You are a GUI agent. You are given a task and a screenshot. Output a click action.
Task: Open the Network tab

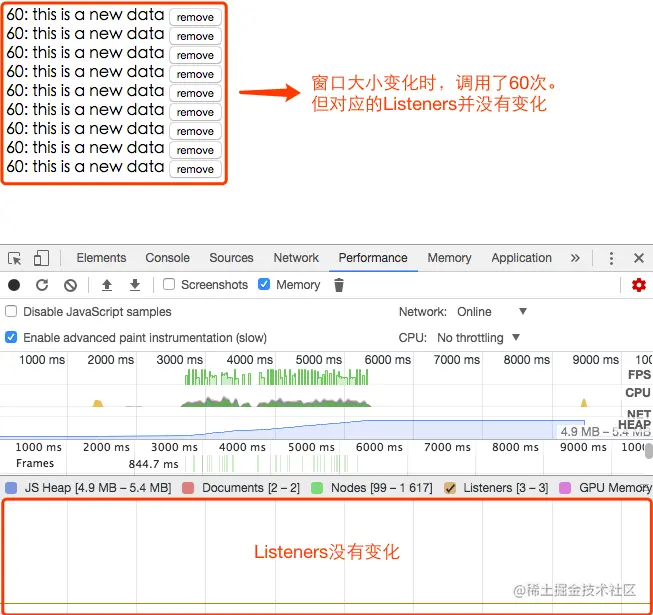point(296,258)
